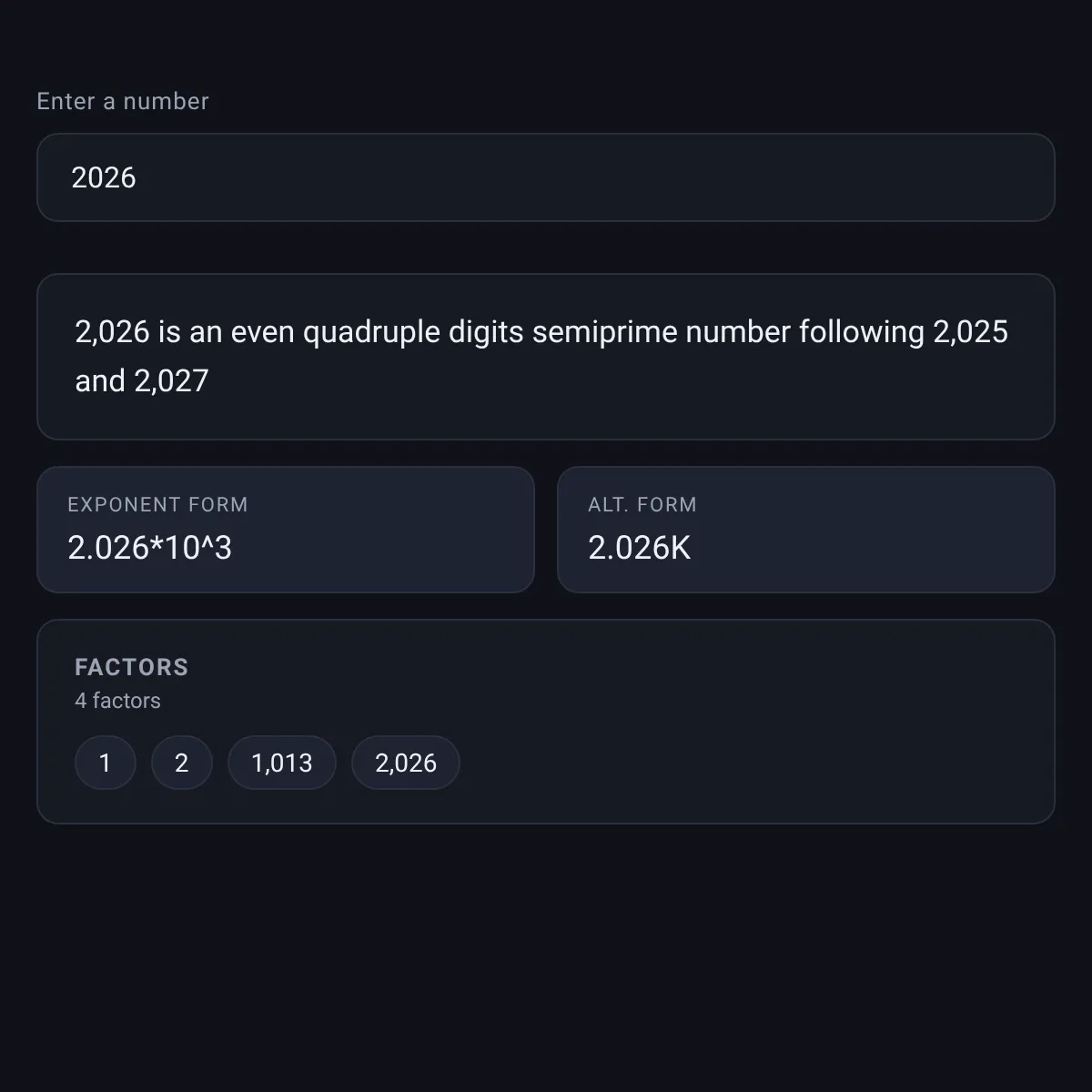
Task: Click the ALT. FORM label
Action: point(642,504)
